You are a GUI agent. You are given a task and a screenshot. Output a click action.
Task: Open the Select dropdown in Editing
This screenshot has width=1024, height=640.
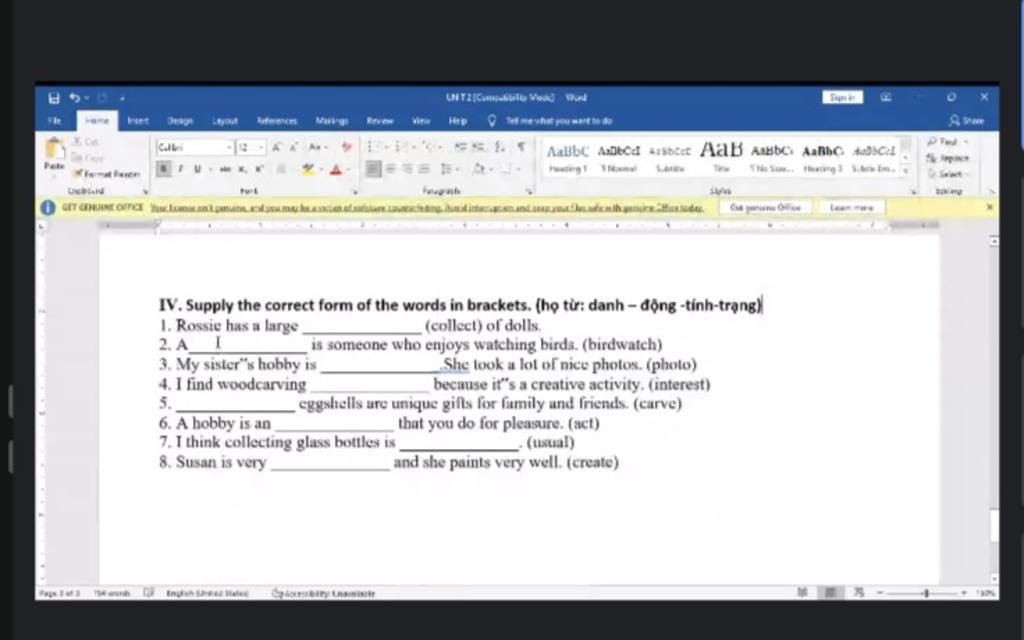coord(948,174)
